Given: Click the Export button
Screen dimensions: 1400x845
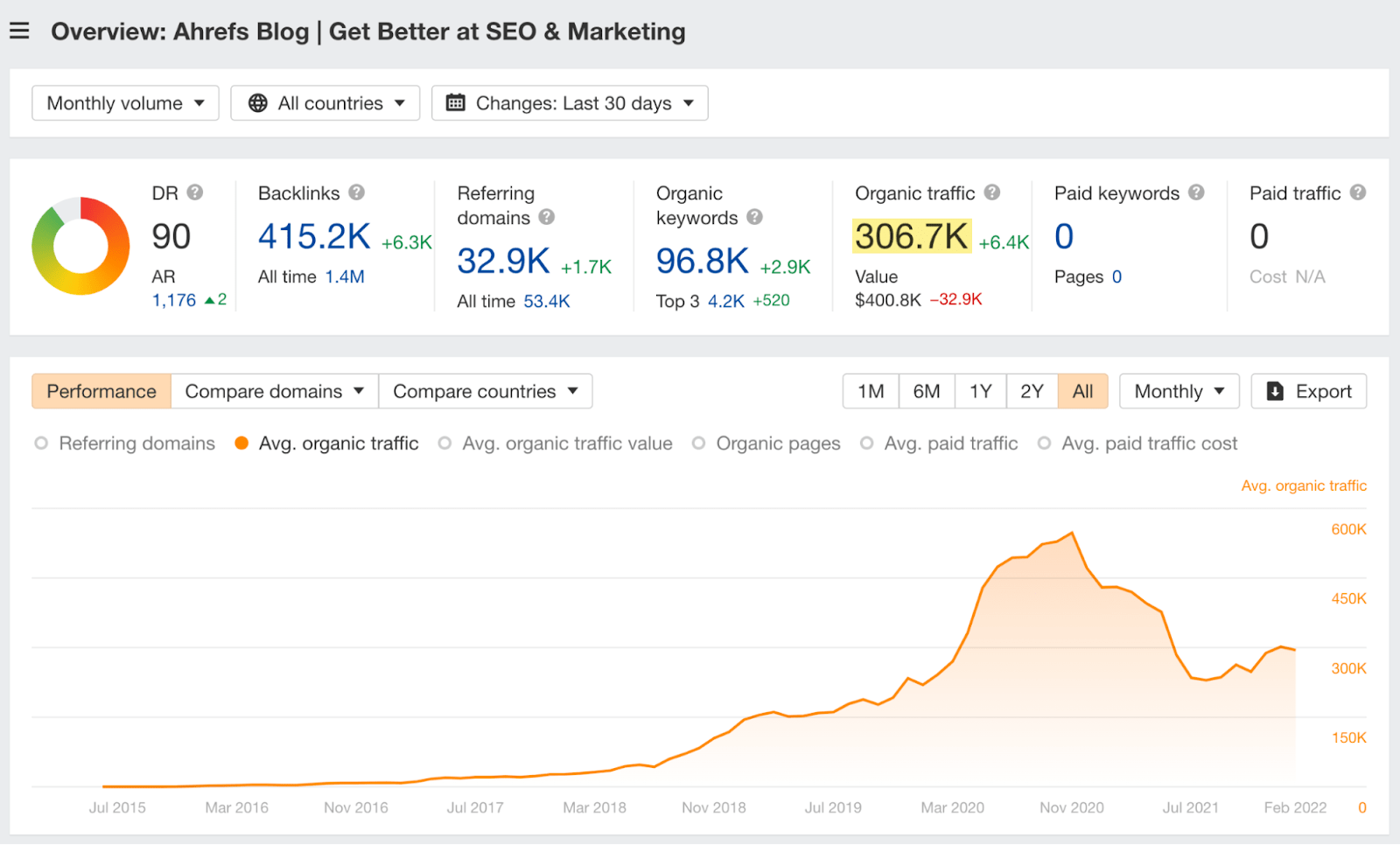Looking at the screenshot, I should pos(1309,391).
